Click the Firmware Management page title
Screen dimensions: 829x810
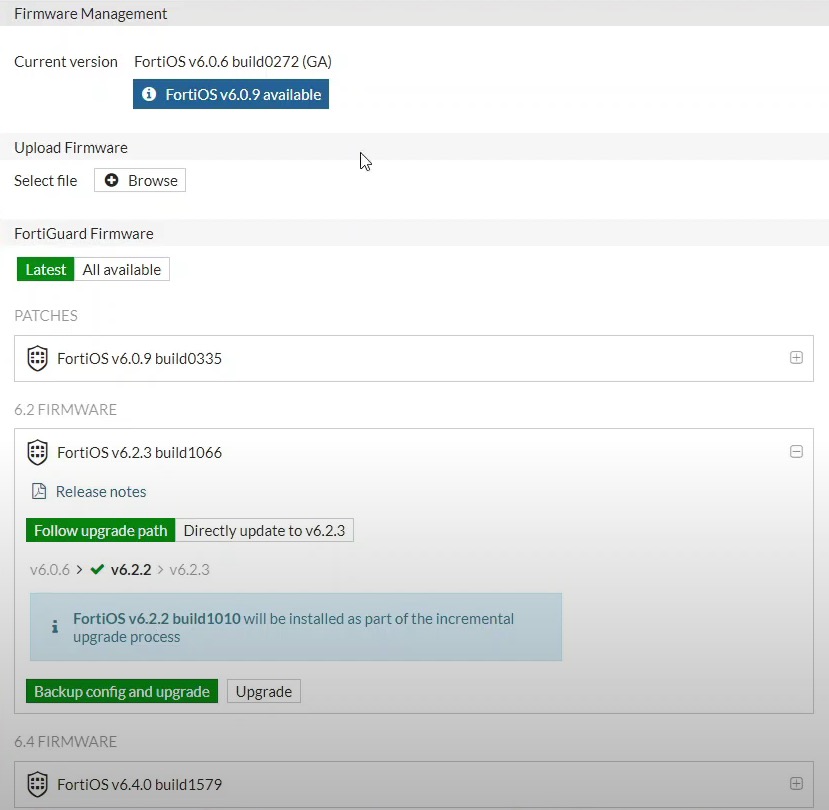(x=90, y=14)
